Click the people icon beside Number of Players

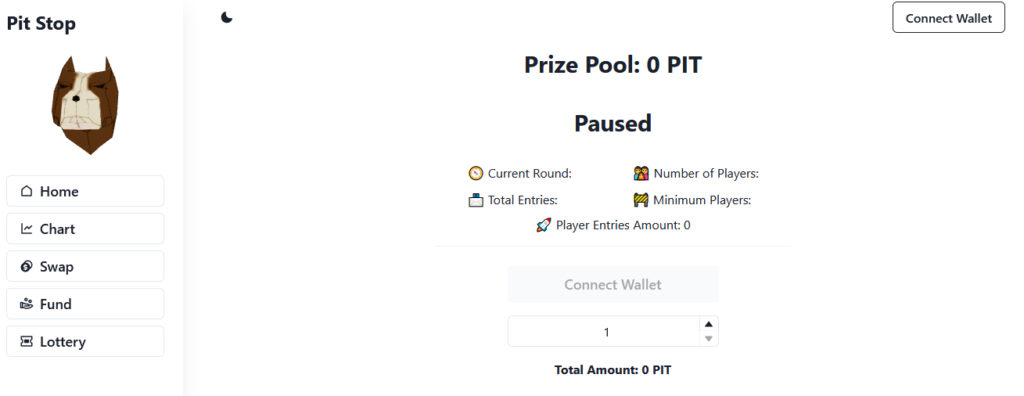[x=641, y=173]
